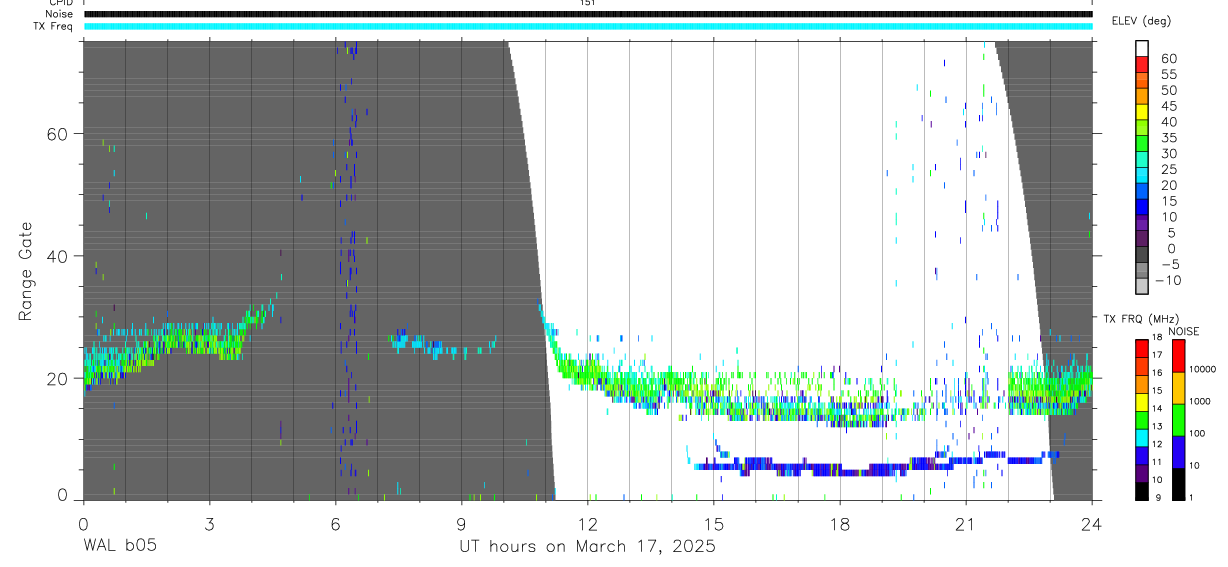The height and width of the screenshot is (567, 1228).
Task: Click the x-axis tick label '24'
Action: tap(1092, 523)
